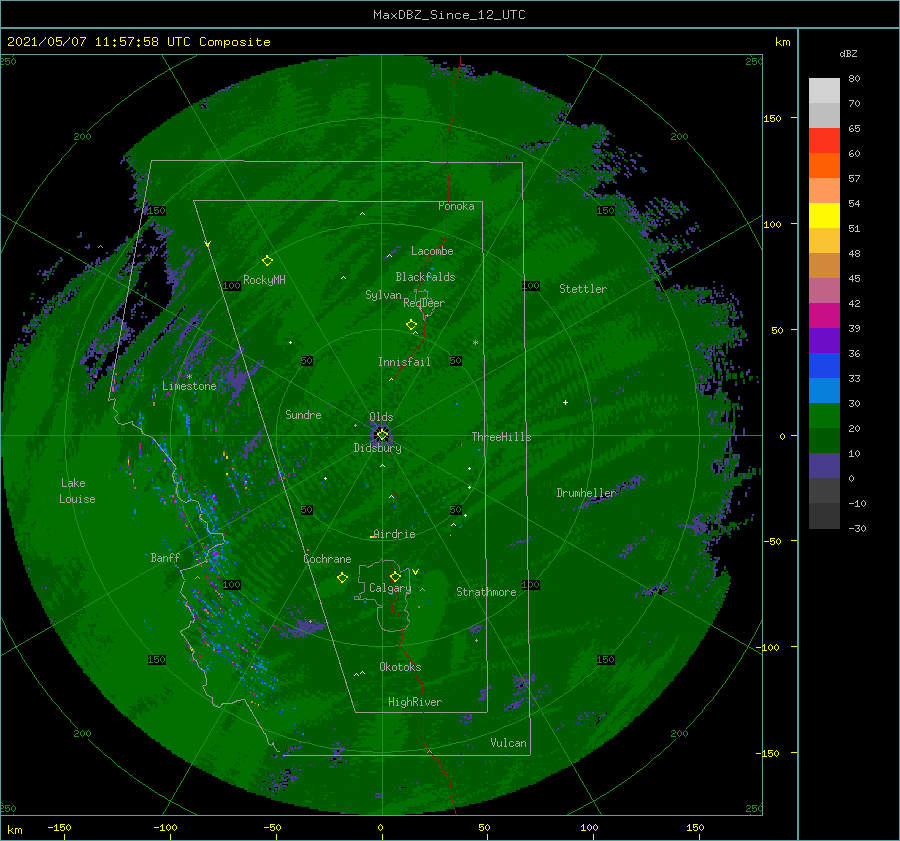900x841 pixels.
Task: Select the magenta swatch in the dBZ legend
Action: pyautogui.click(x=824, y=315)
